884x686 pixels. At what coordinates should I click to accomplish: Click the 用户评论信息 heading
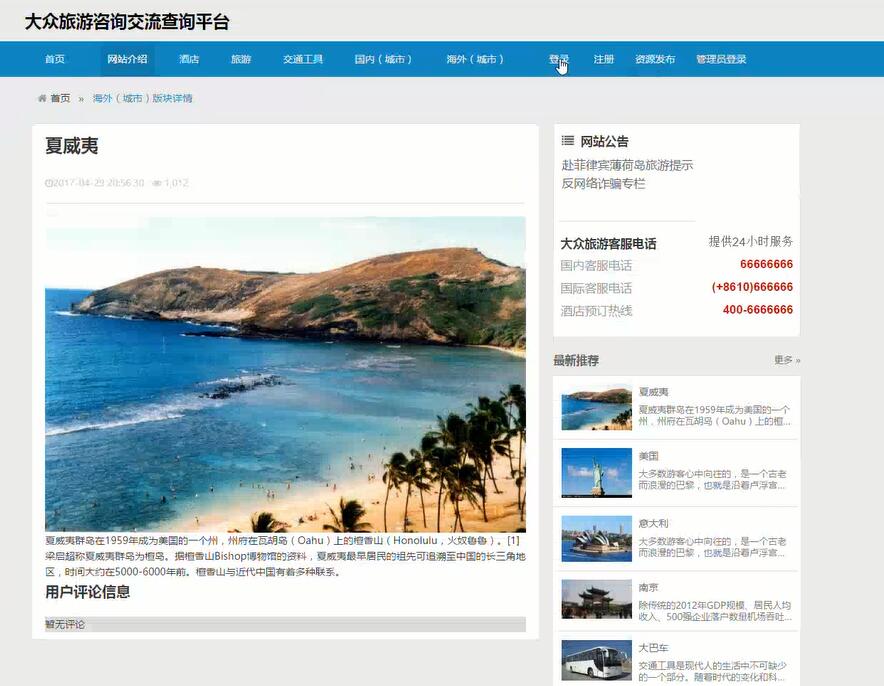[x=88, y=592]
